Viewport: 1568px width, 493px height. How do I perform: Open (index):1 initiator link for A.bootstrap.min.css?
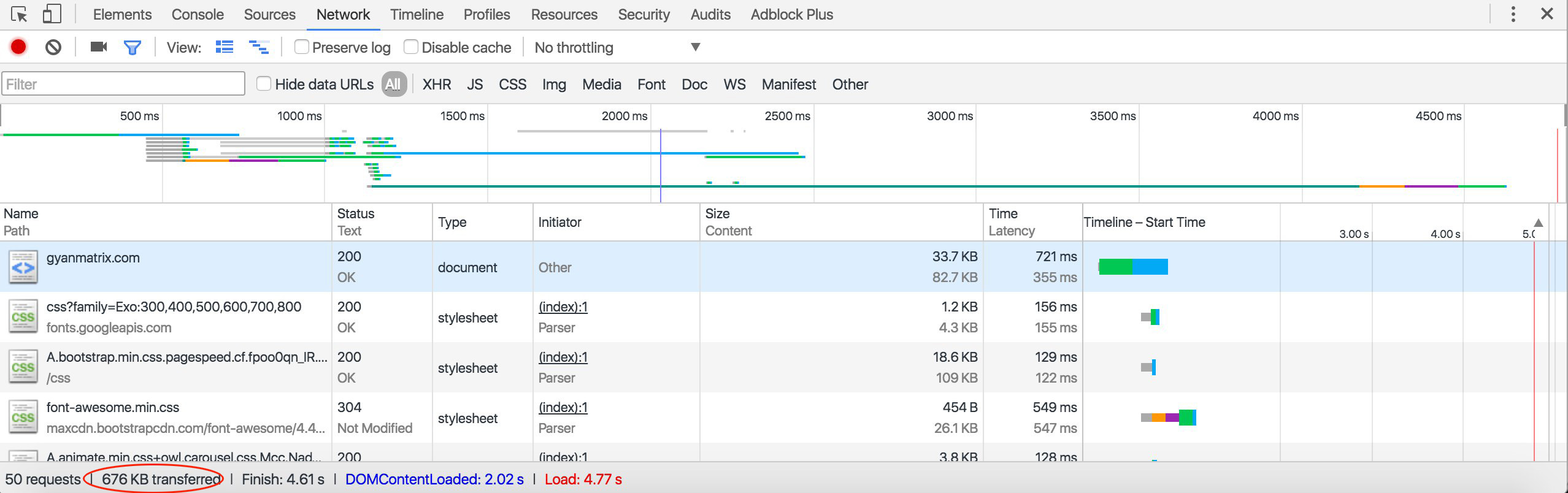563,357
